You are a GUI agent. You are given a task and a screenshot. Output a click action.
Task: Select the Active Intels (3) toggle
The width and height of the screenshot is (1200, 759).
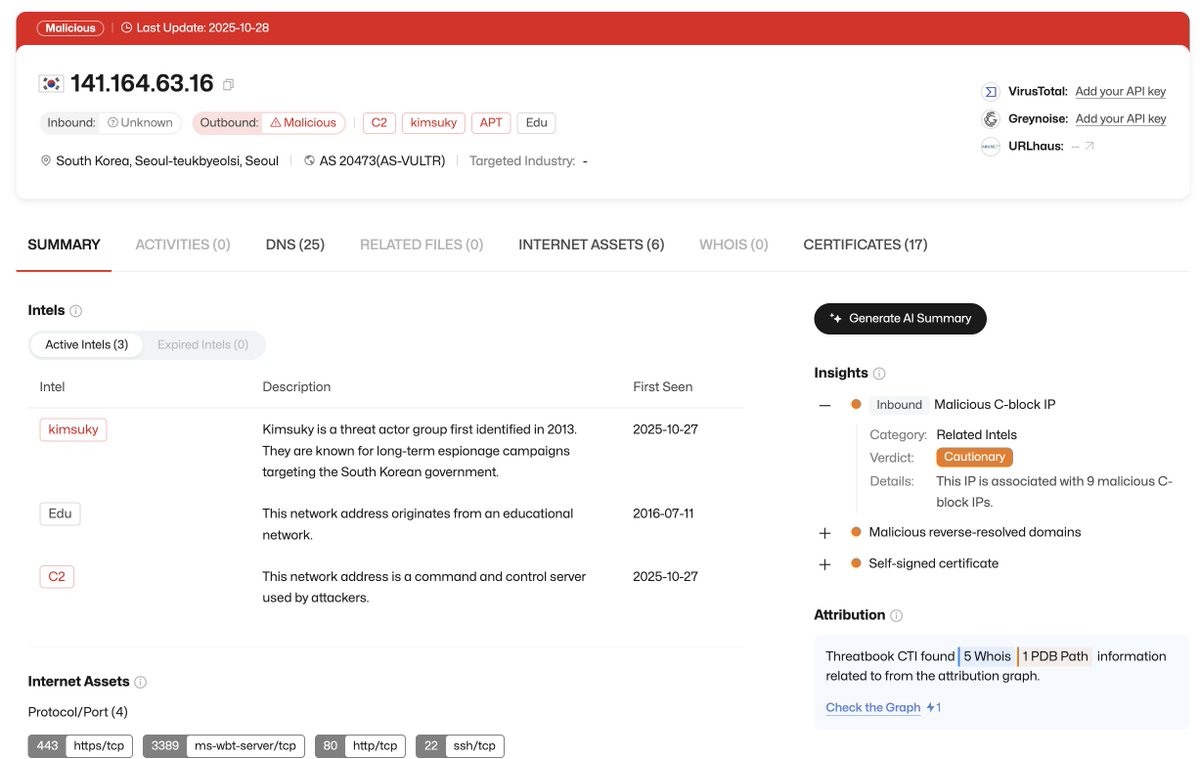pyautogui.click(x=86, y=344)
